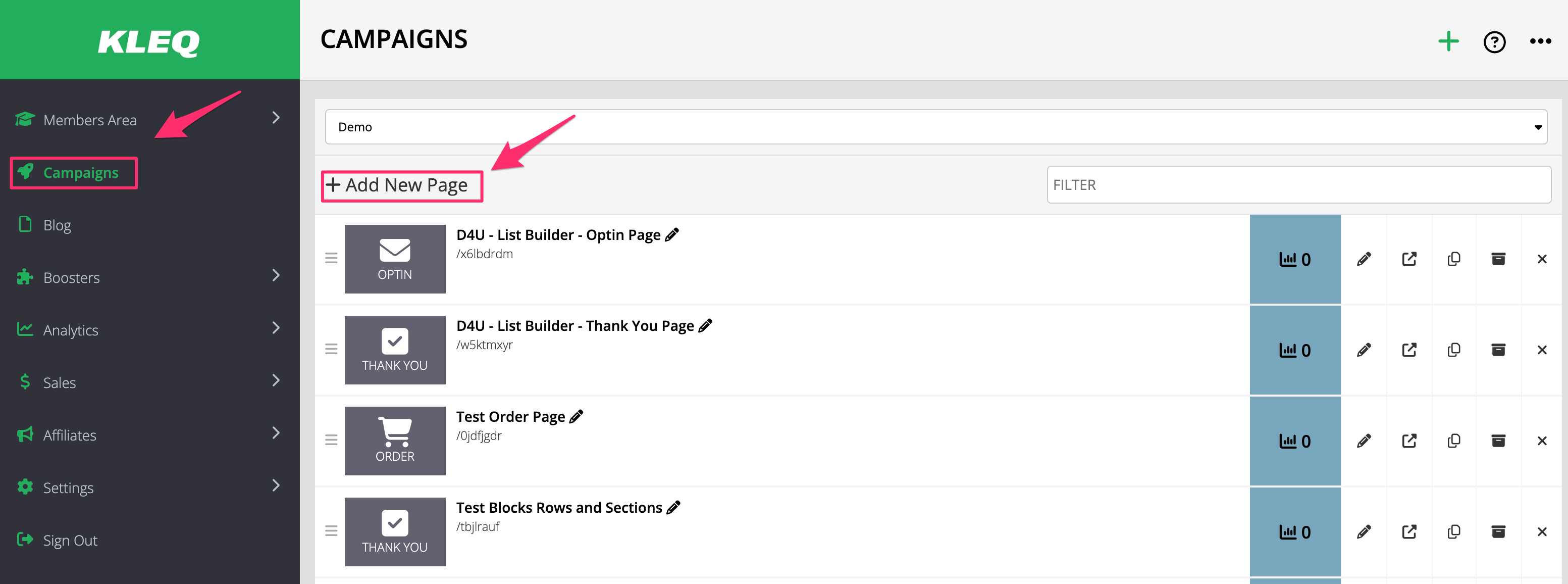
Task: Duplicate the D4U Optin Page
Action: tap(1453, 260)
